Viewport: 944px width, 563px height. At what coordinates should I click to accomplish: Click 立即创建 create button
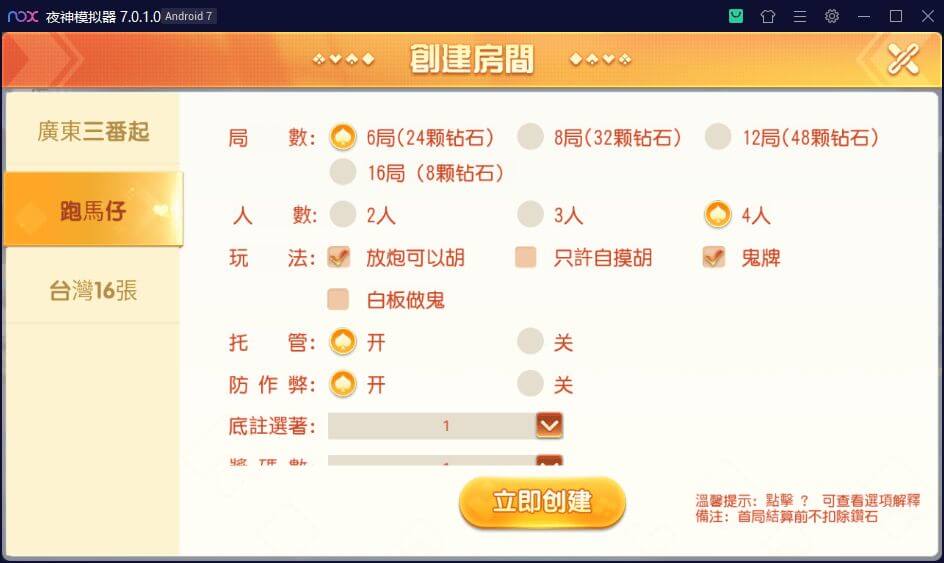(542, 502)
